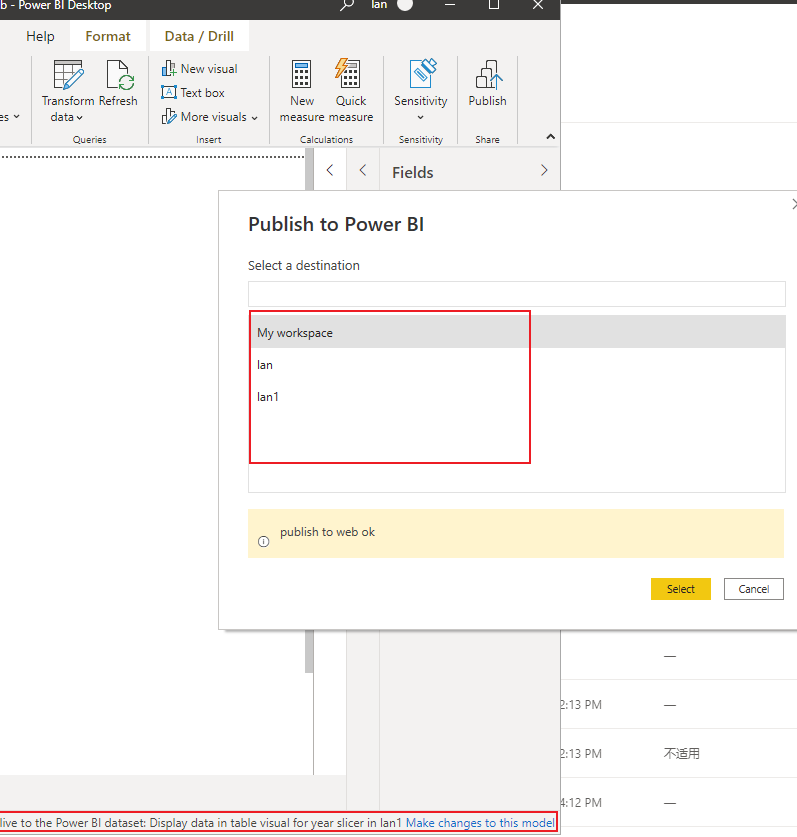This screenshot has width=797, height=837.
Task: Insert a New visual
Action: pyautogui.click(x=199, y=68)
